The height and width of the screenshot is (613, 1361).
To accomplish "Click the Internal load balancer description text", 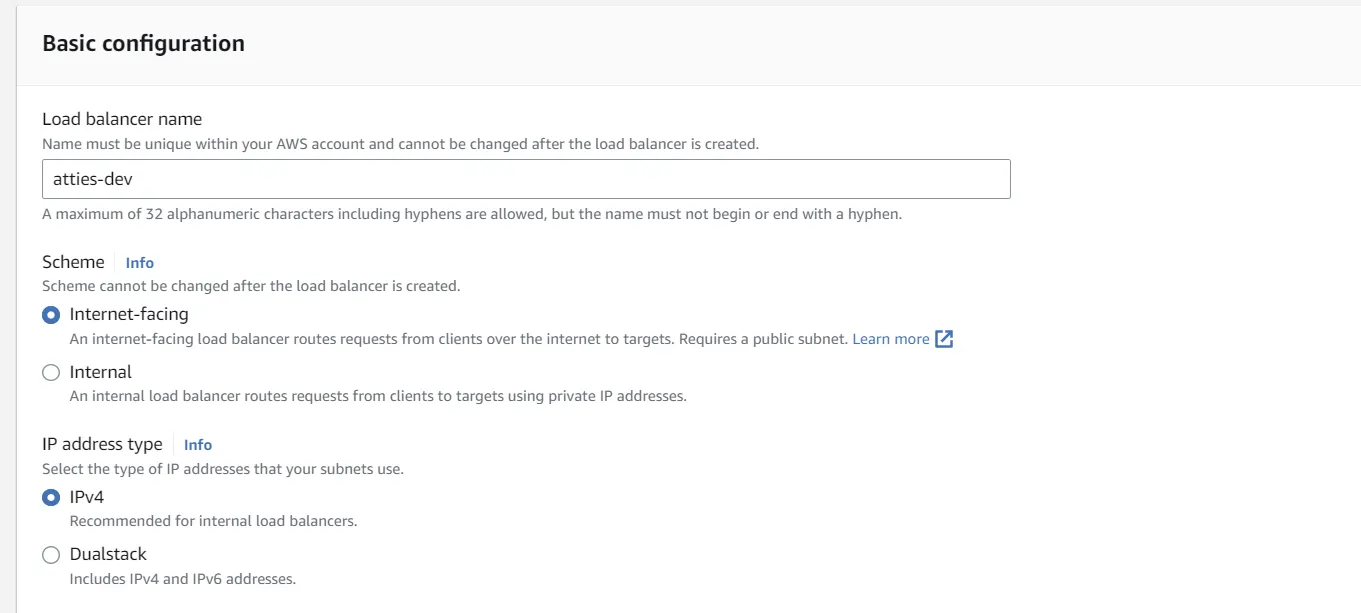I will click(378, 396).
